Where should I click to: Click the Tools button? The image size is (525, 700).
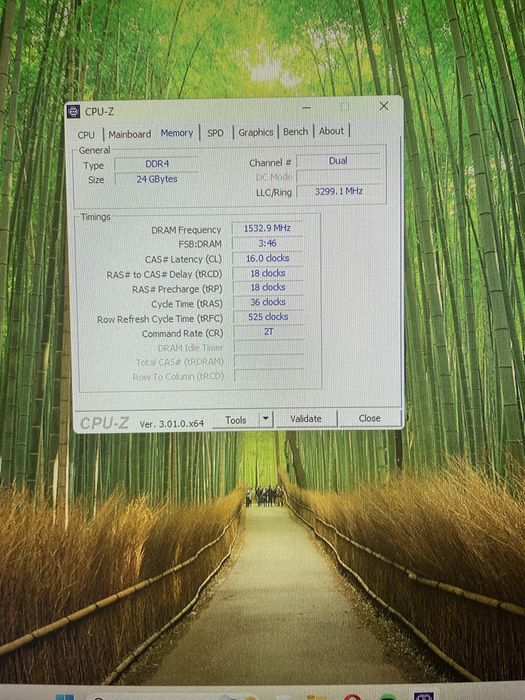tap(235, 420)
